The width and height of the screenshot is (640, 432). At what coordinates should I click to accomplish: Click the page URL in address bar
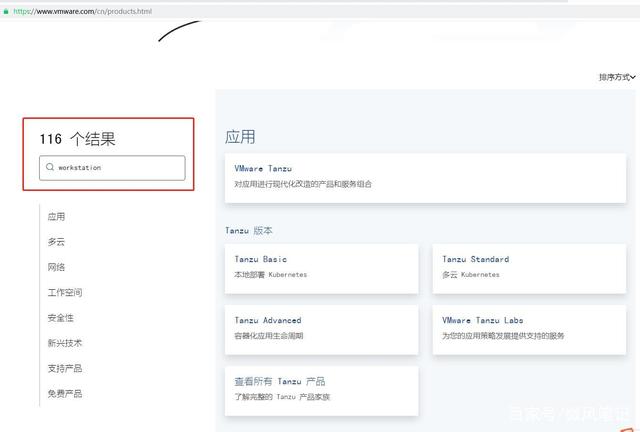point(83,11)
